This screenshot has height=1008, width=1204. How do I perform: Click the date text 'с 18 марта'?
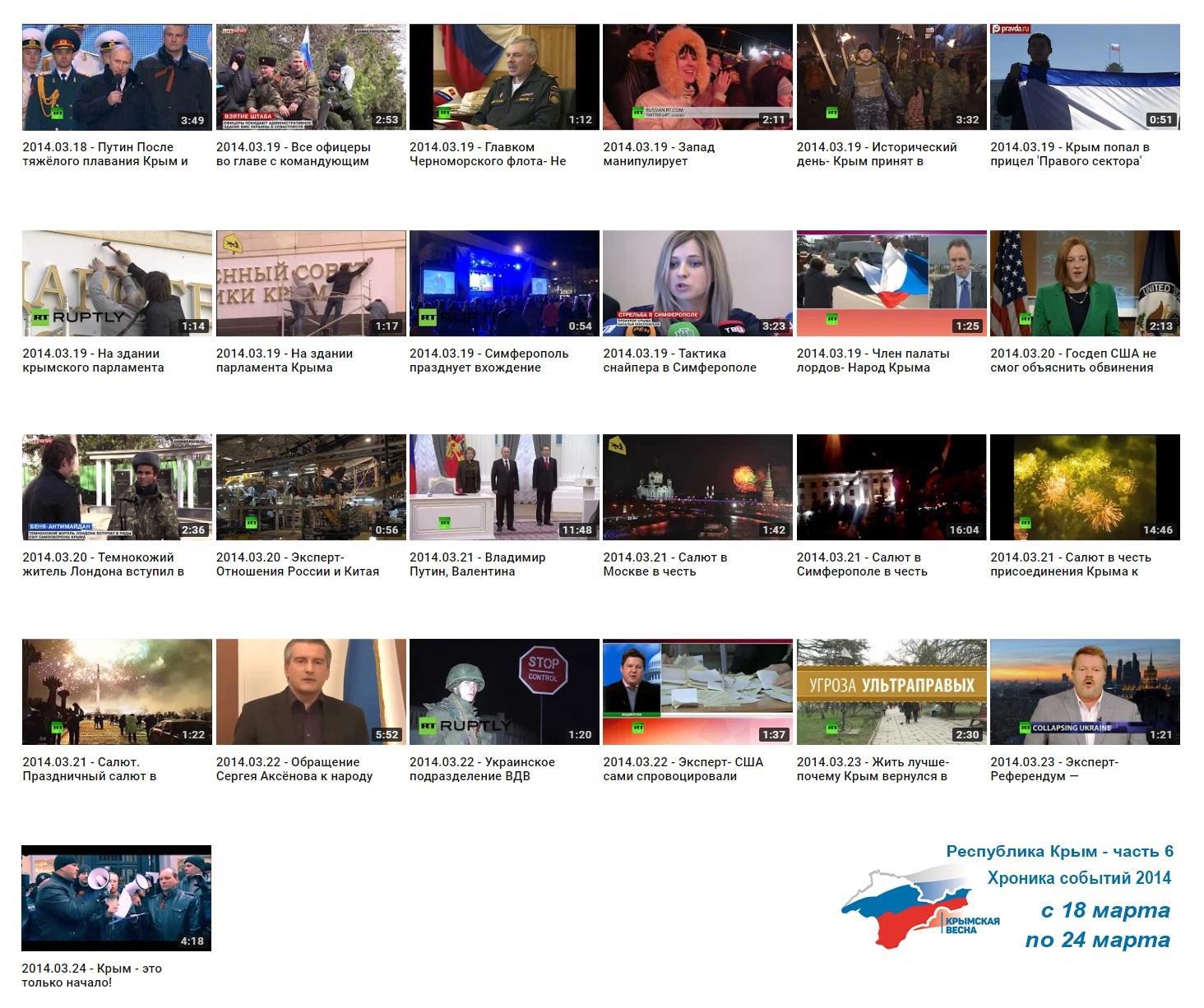click(1105, 910)
